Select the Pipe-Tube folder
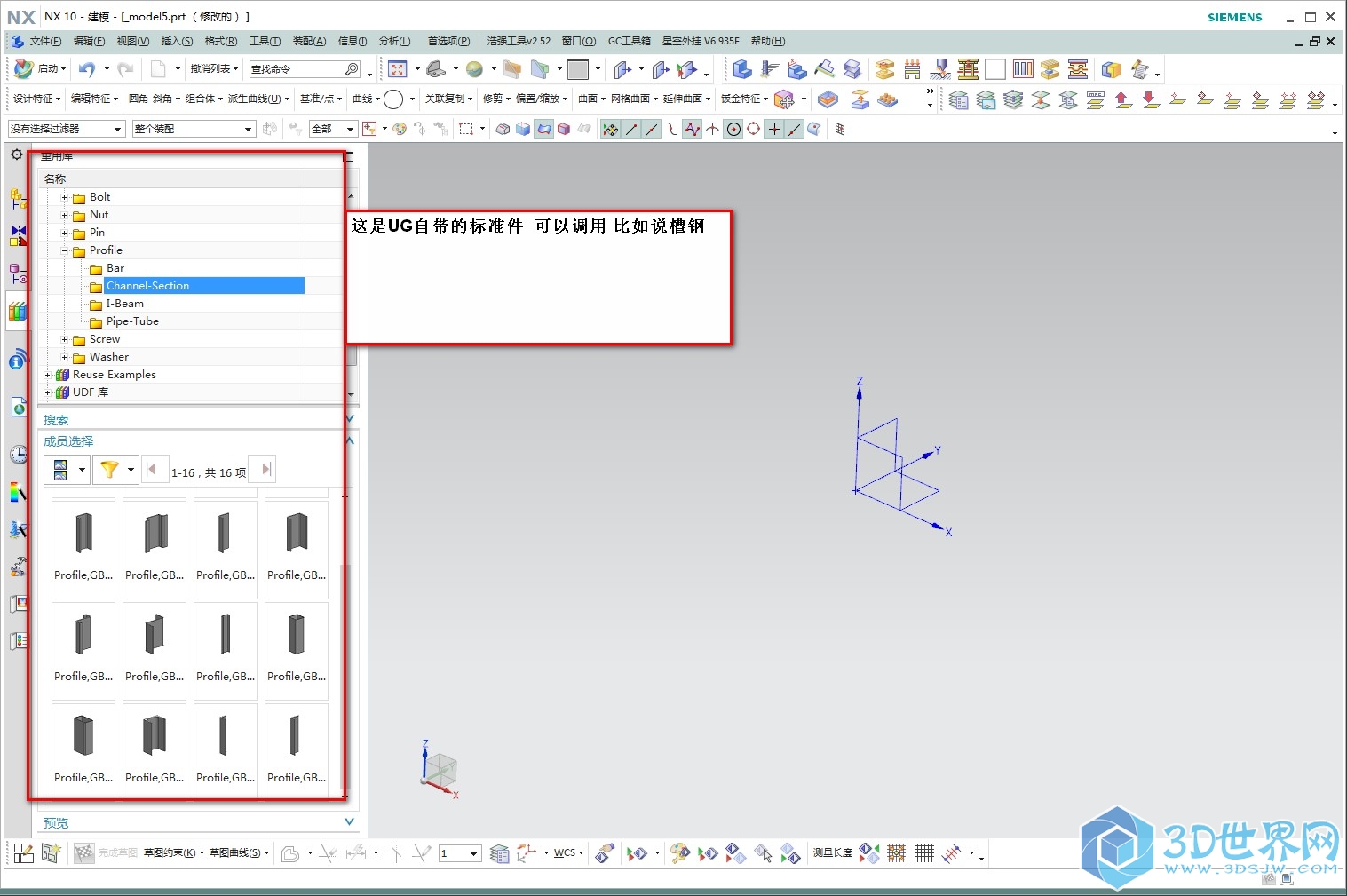The image size is (1347, 896). tap(132, 321)
